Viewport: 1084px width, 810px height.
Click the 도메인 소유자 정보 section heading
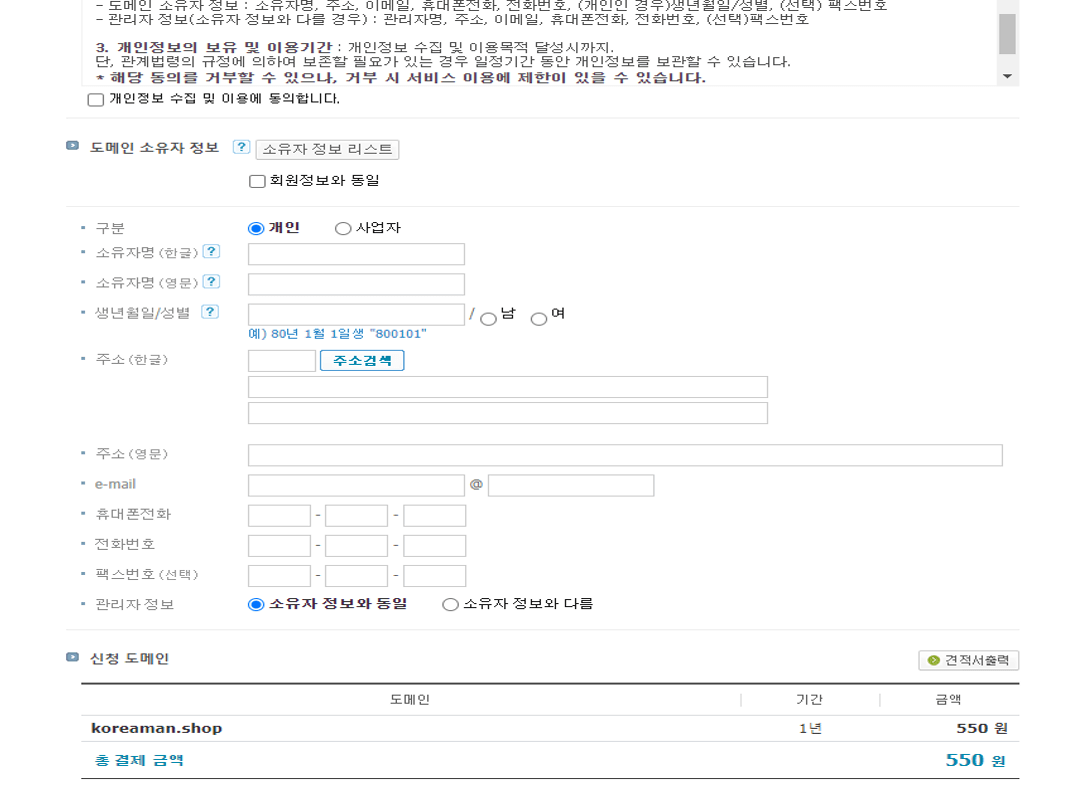155,147
